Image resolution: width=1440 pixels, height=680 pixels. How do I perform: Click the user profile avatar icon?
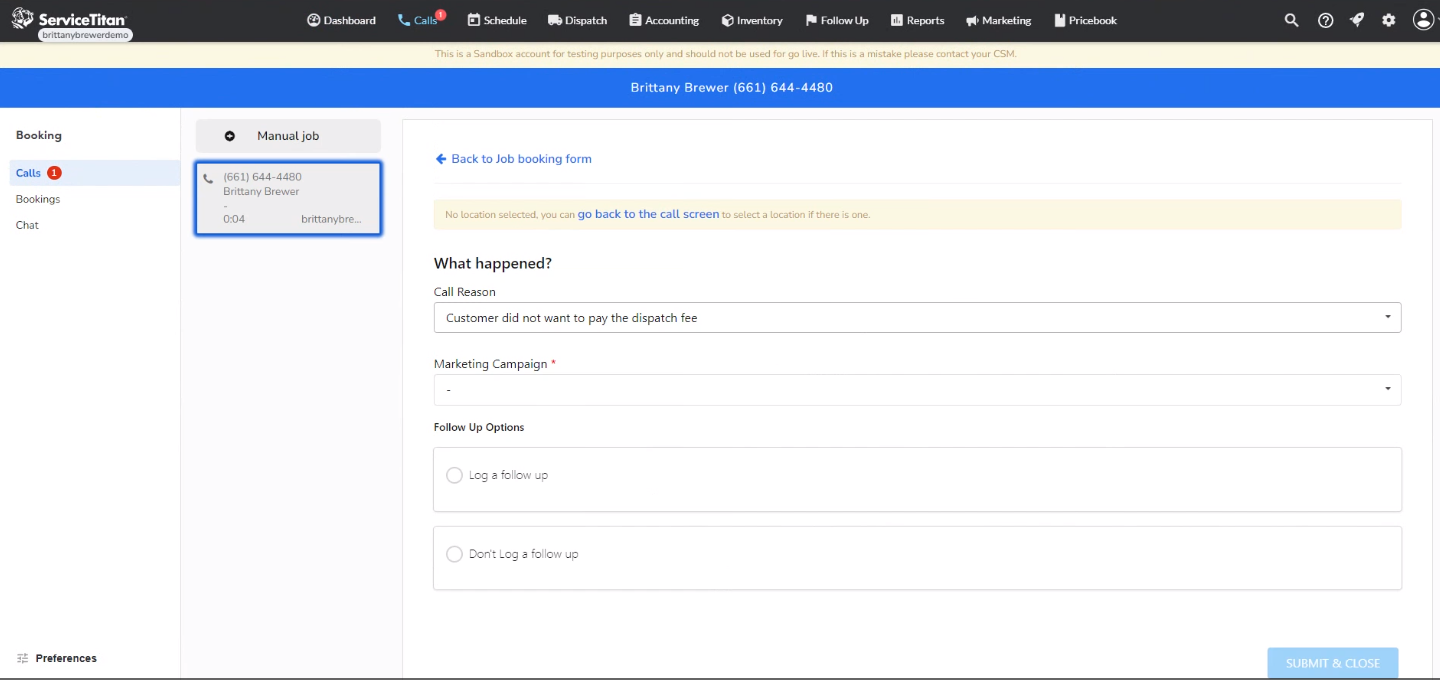point(1423,19)
